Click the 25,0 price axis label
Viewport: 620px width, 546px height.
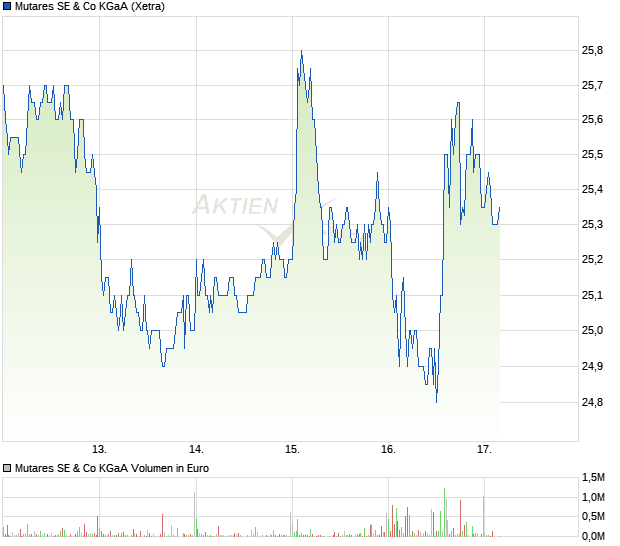coord(592,331)
